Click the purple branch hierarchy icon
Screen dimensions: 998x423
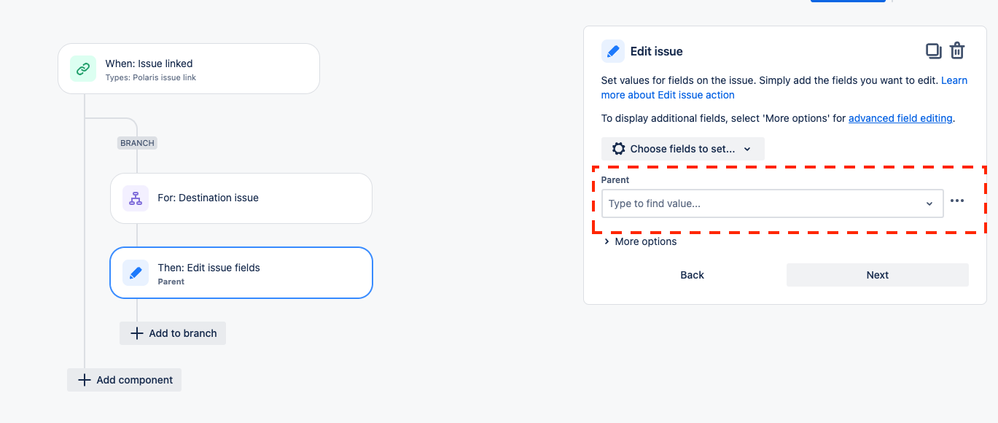[136, 198]
